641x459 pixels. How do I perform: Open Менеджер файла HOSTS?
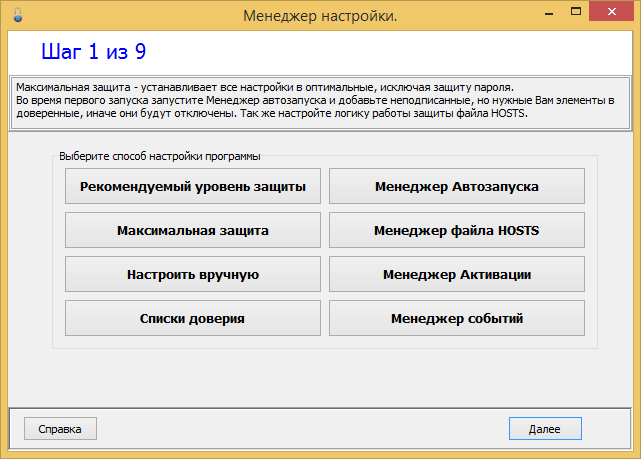coord(457,230)
